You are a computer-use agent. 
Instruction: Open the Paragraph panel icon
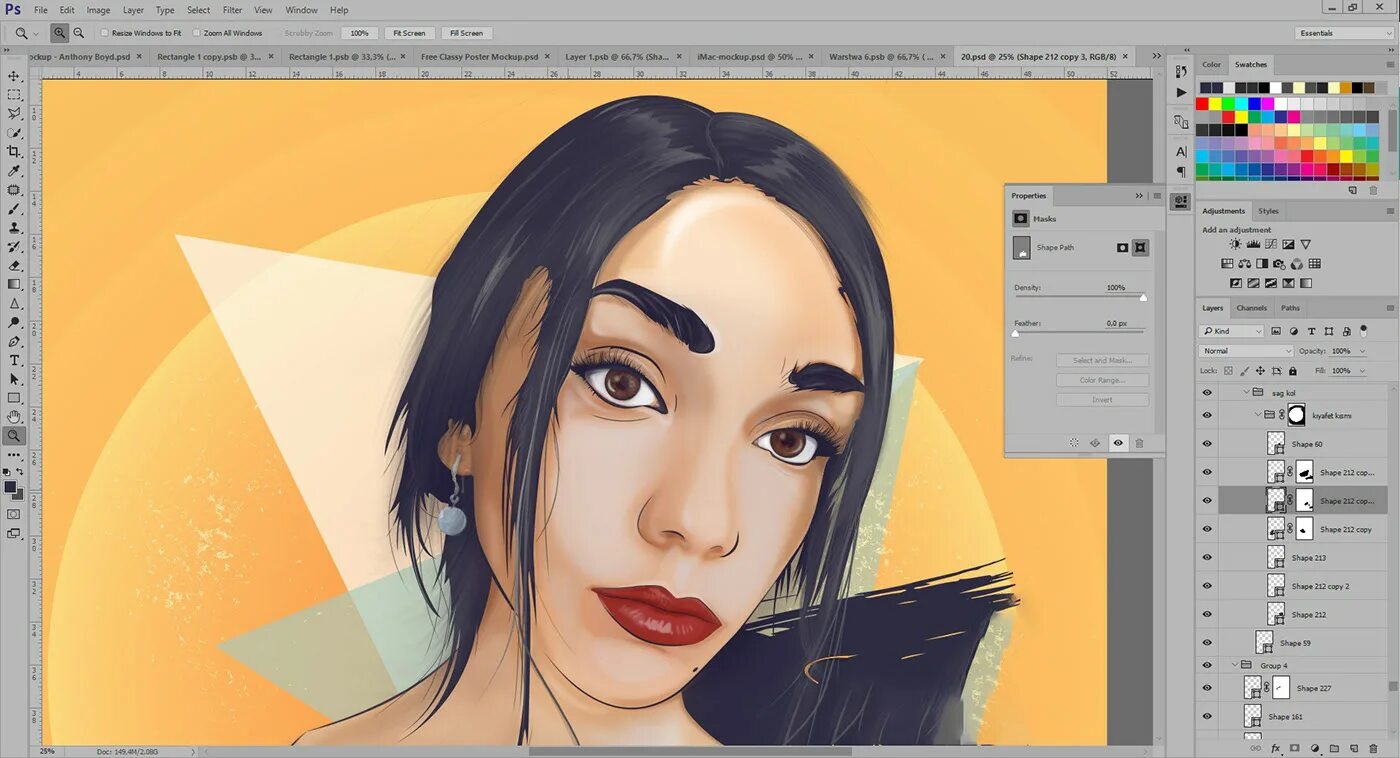click(1181, 172)
